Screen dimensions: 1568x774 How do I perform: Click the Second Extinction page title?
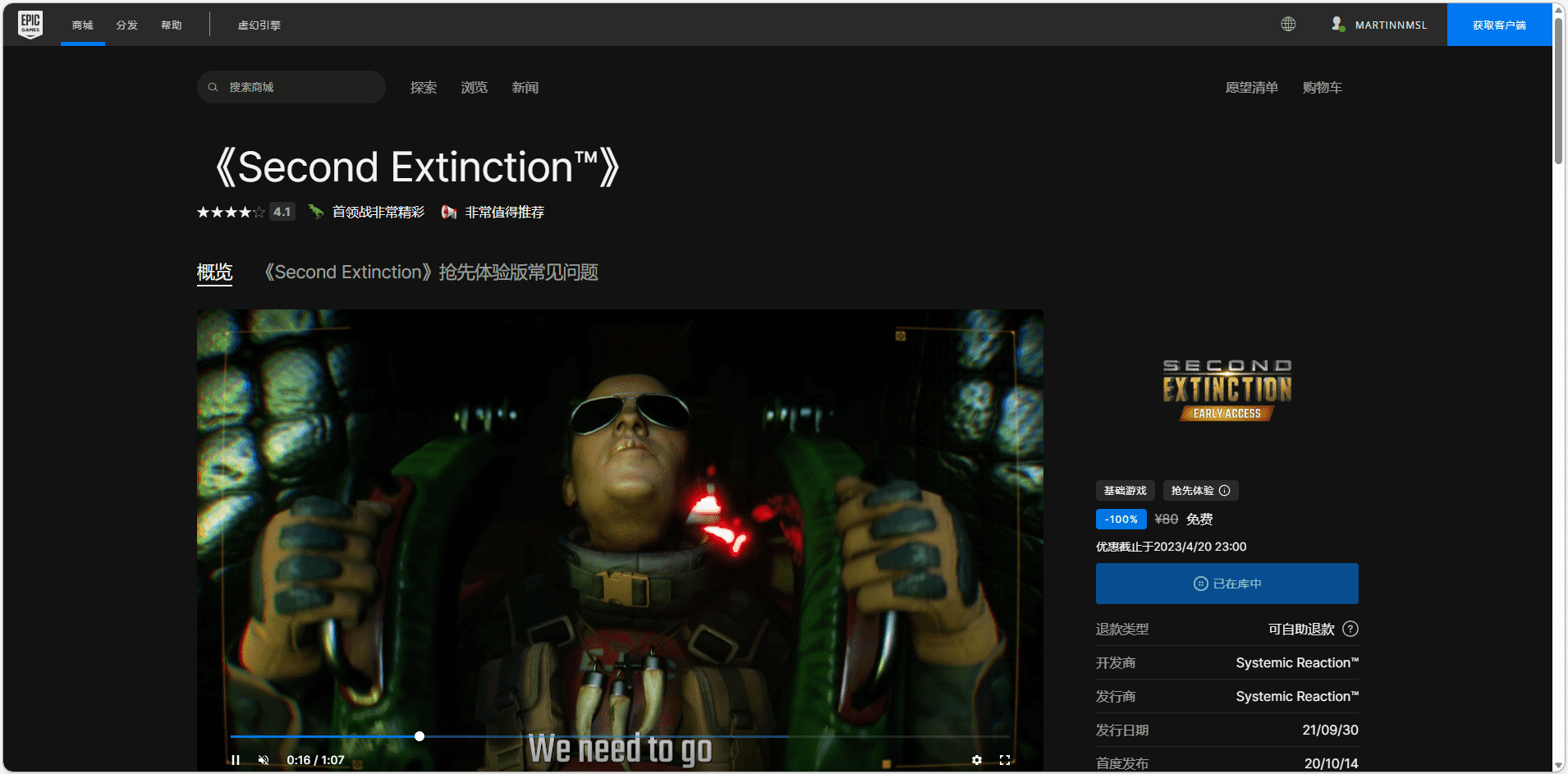[416, 167]
